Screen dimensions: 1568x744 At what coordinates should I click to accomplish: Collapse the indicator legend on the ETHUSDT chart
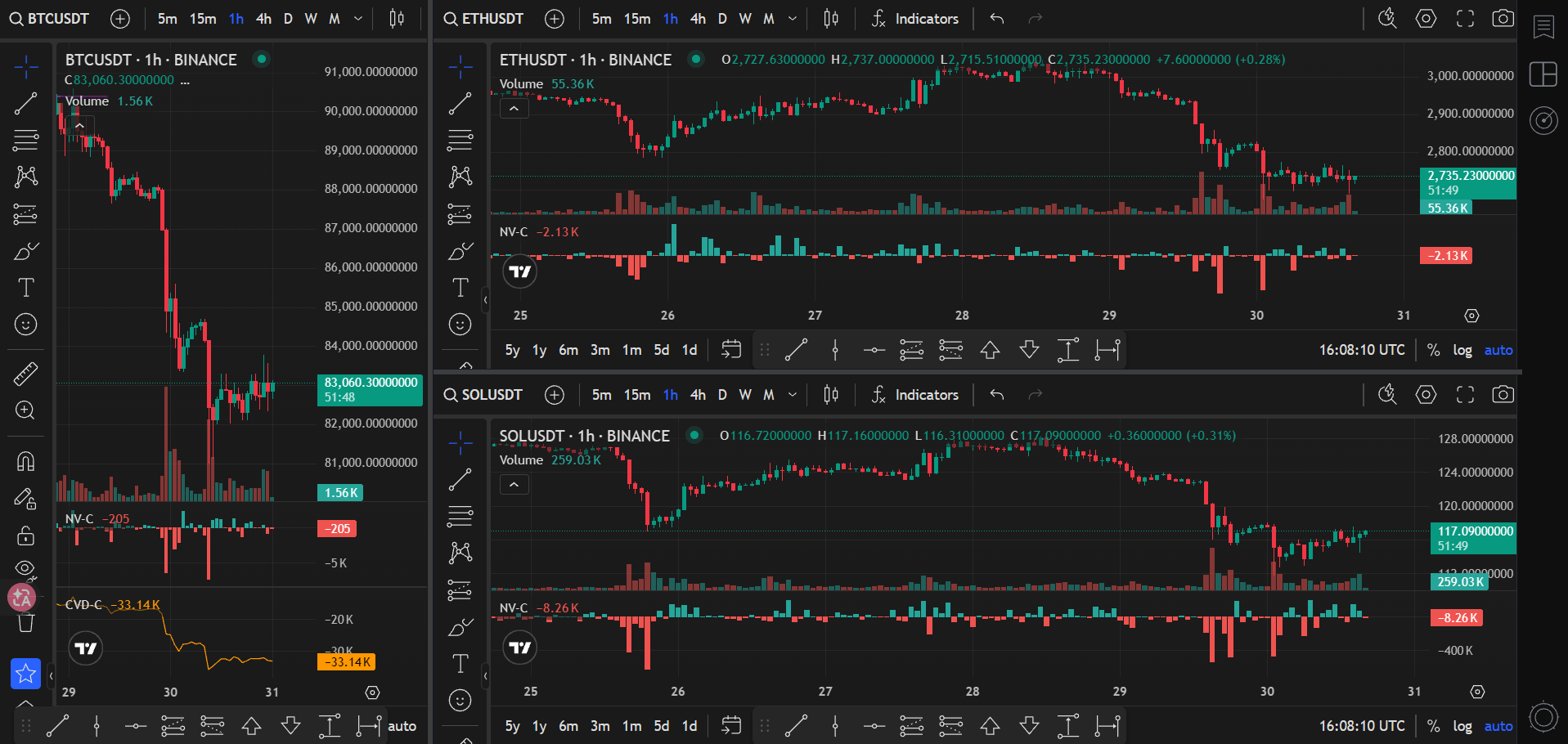click(514, 108)
